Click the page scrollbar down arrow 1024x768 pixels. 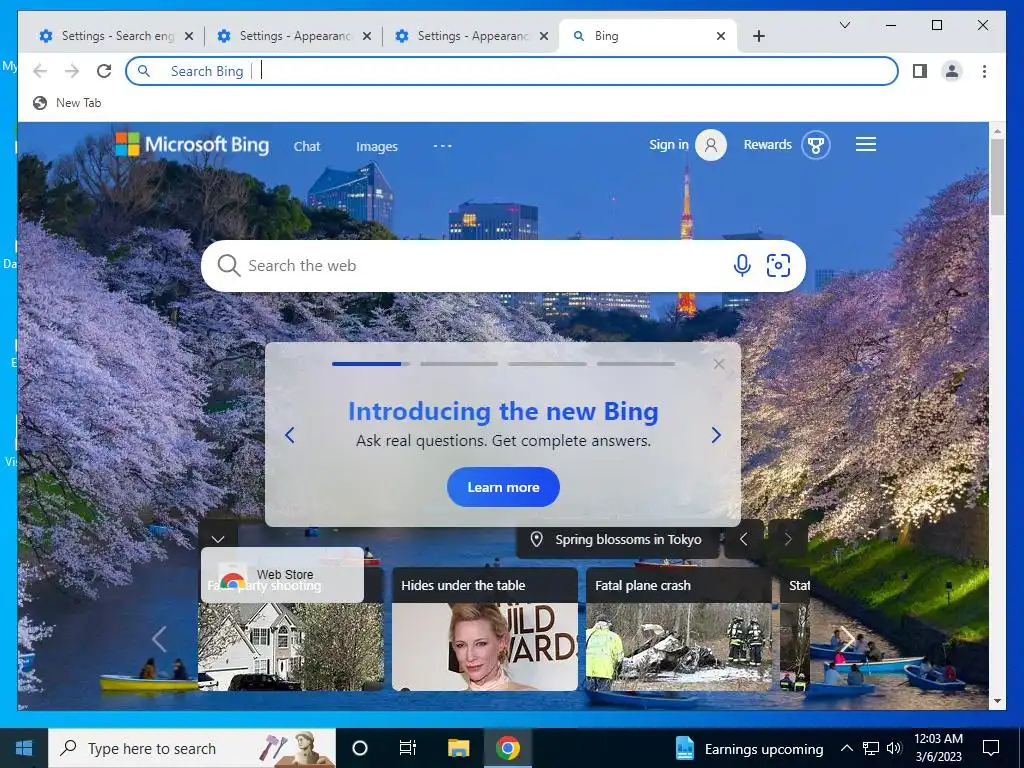click(x=997, y=701)
